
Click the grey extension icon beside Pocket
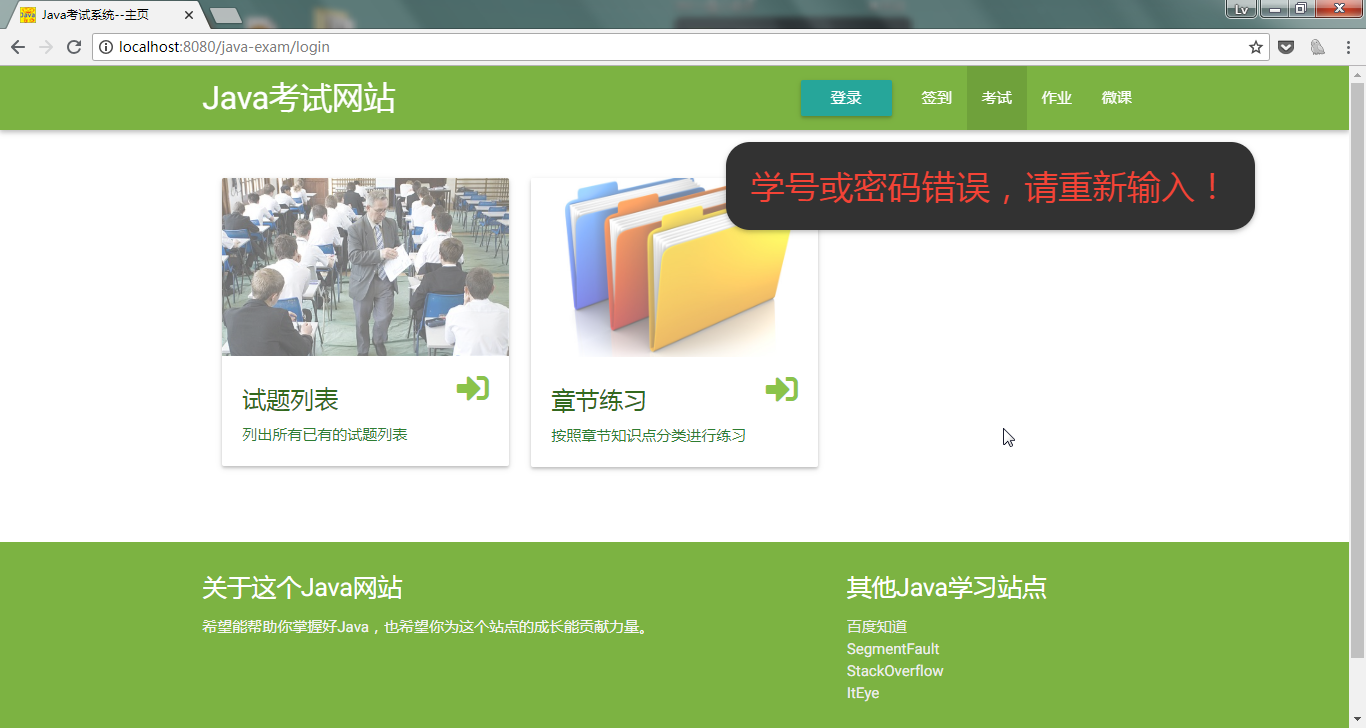1318,47
